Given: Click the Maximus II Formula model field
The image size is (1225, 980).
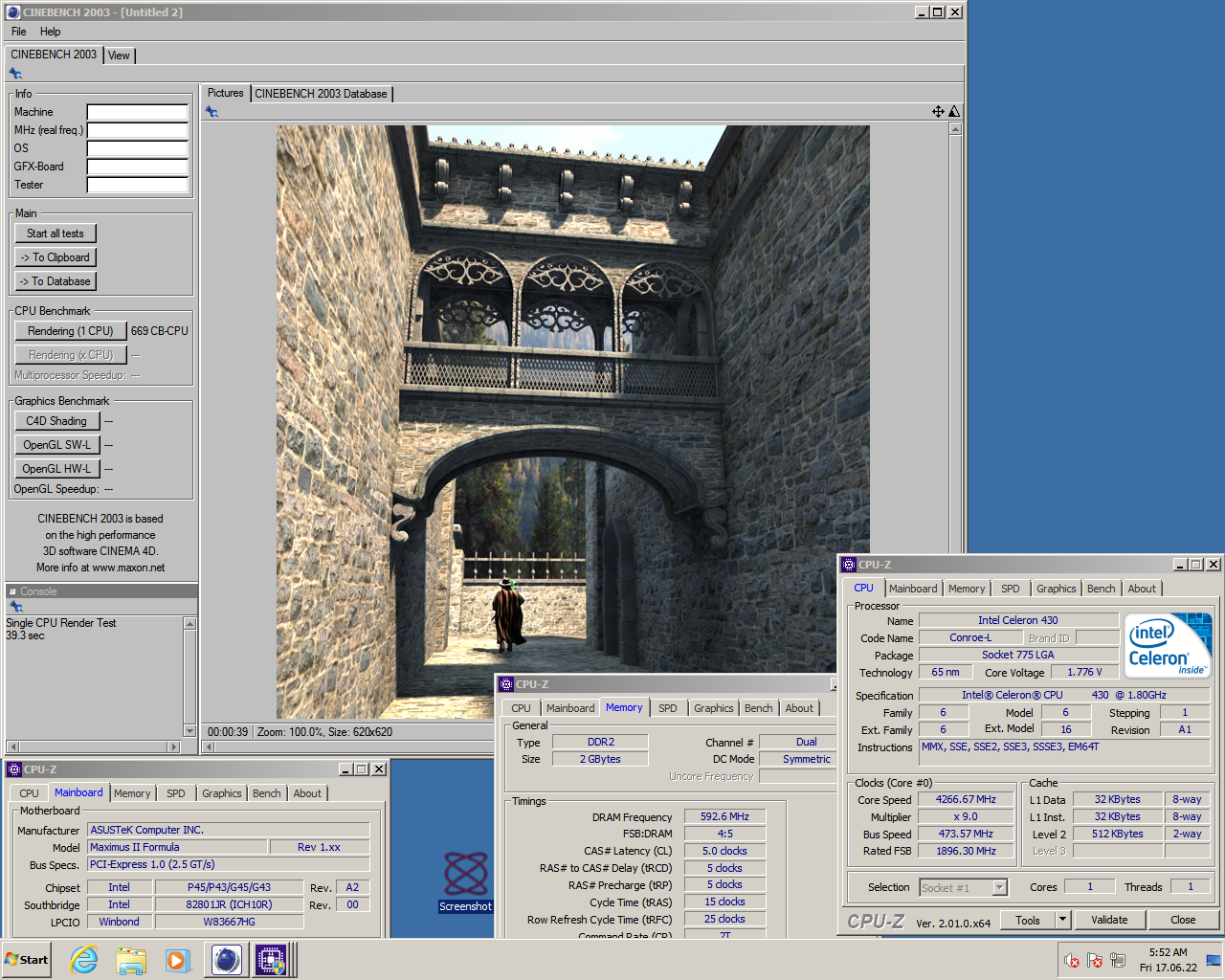Looking at the screenshot, I should (x=178, y=847).
